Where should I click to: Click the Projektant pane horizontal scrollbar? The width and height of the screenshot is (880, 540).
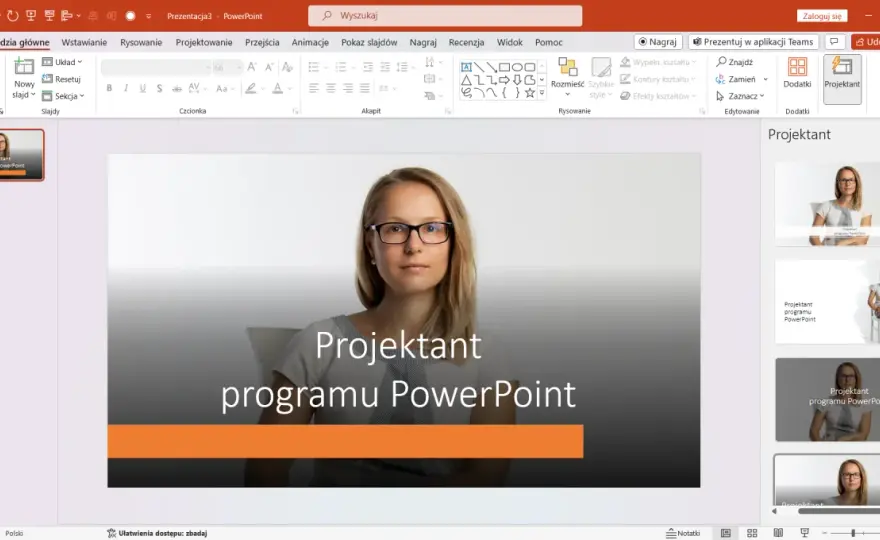839,511
